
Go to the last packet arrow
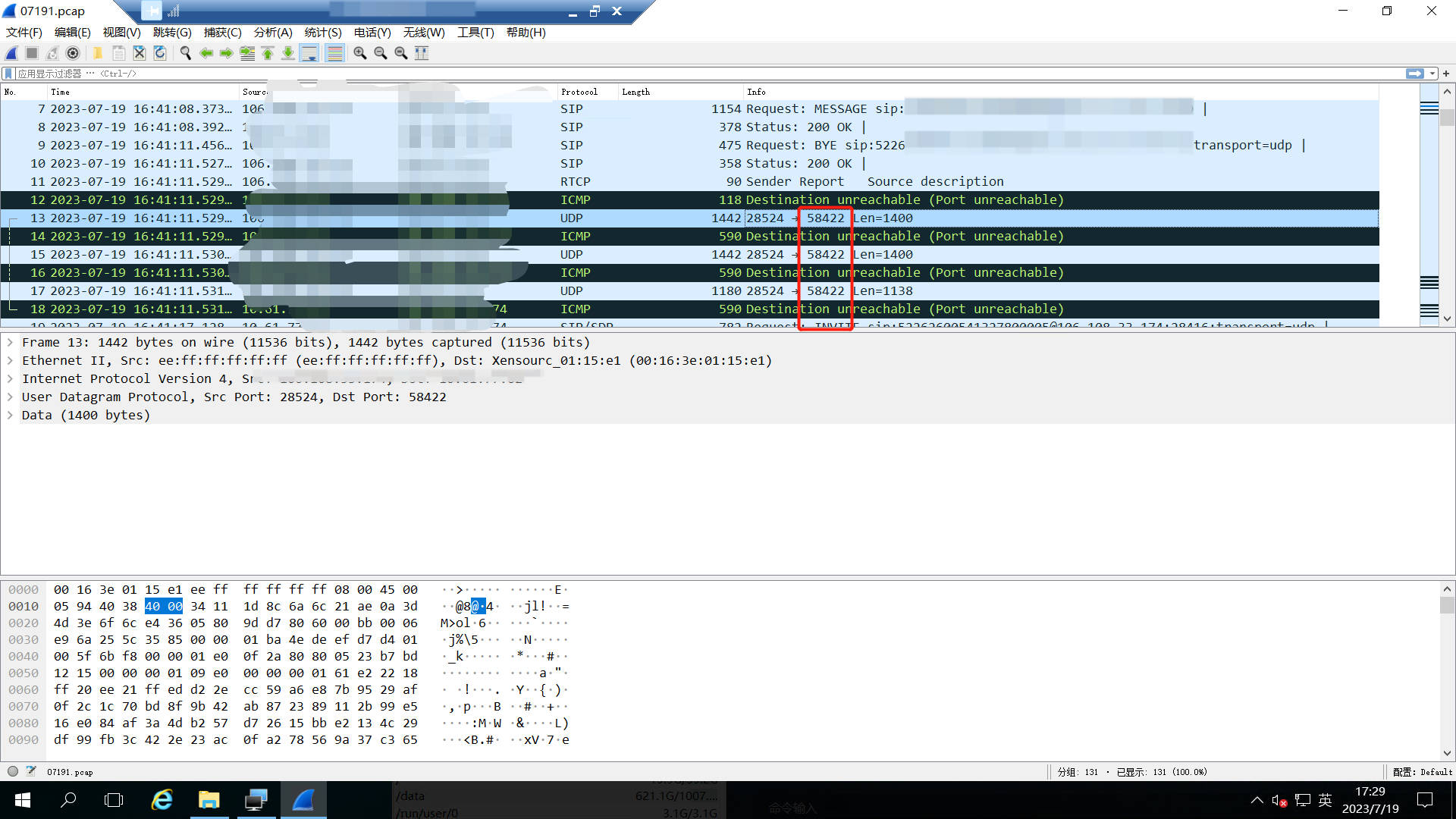click(x=288, y=53)
